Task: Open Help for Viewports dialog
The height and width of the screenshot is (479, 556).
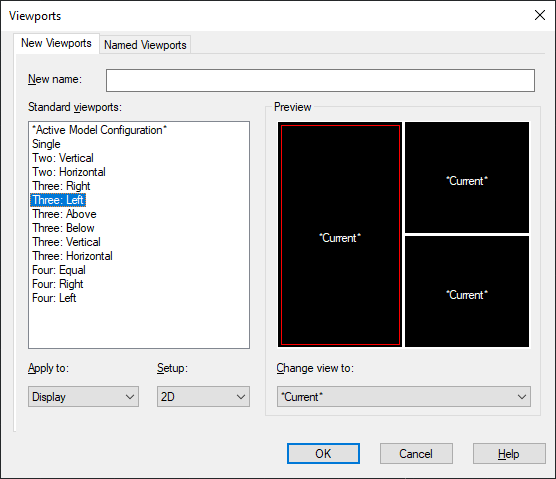Action: pyautogui.click(x=509, y=453)
